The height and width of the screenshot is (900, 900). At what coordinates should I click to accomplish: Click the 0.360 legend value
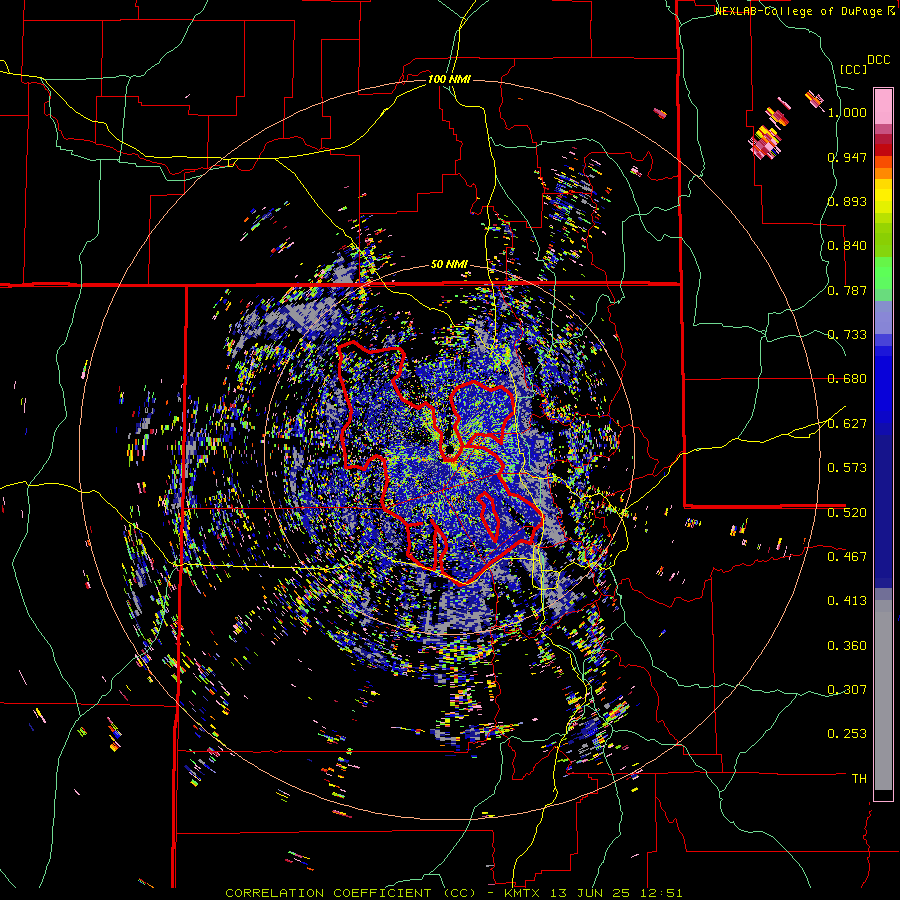click(x=847, y=646)
